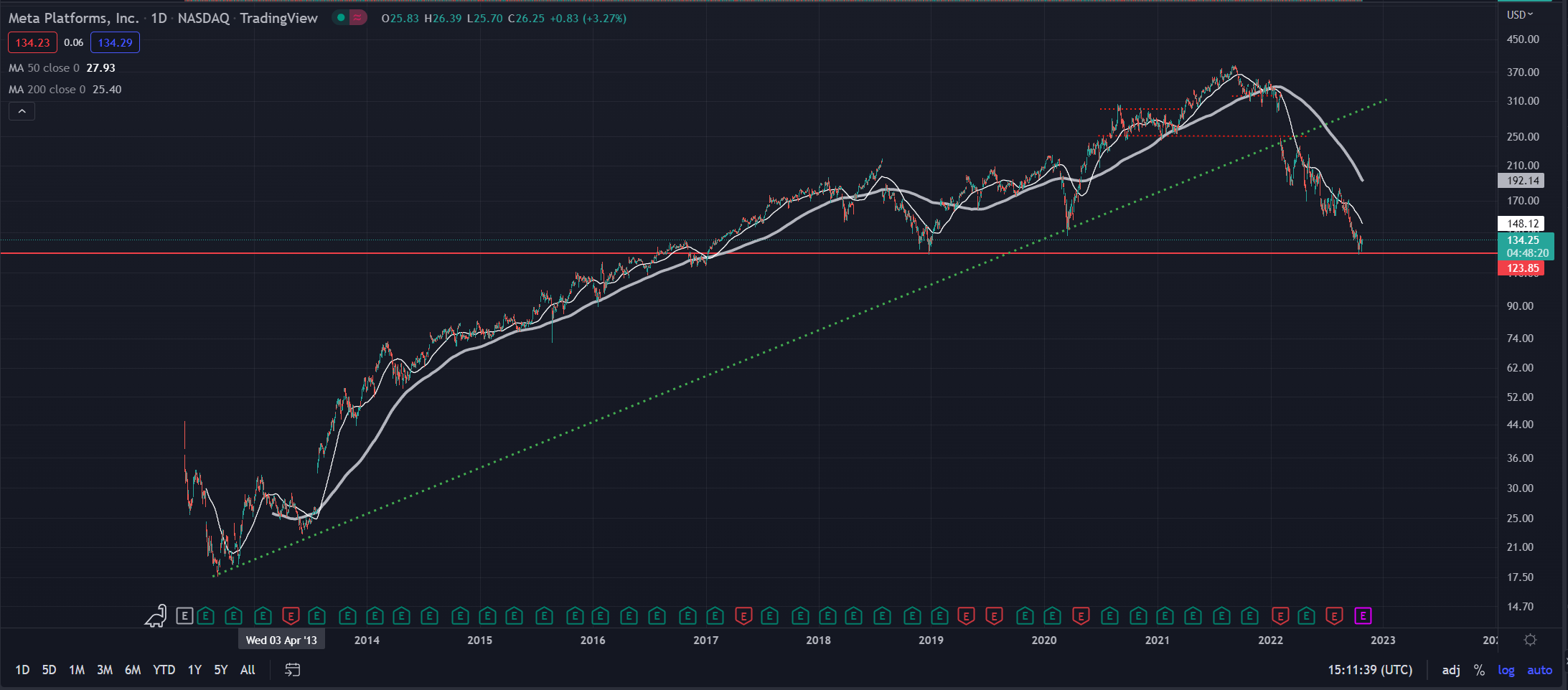
Task: Click the red sell button 134.23
Action: coord(32,42)
